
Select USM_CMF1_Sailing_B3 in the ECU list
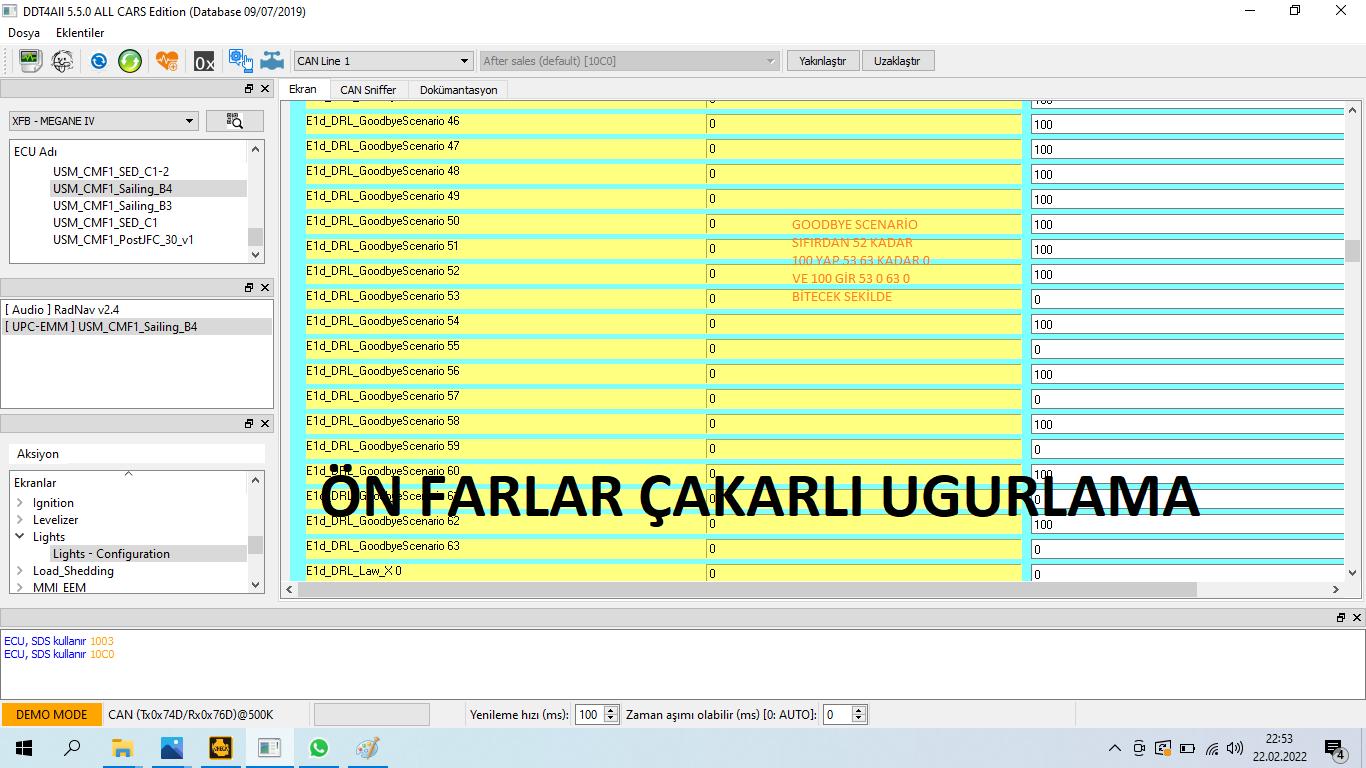coord(112,206)
